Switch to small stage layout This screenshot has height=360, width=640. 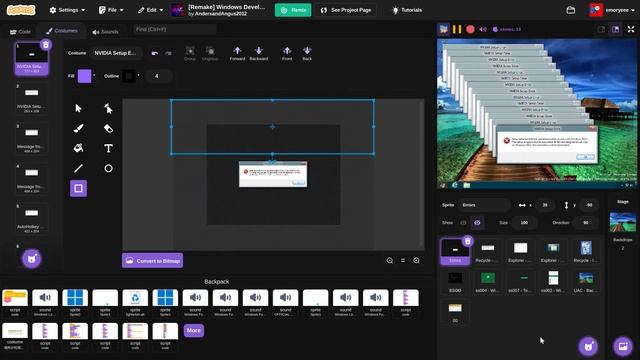(x=601, y=29)
